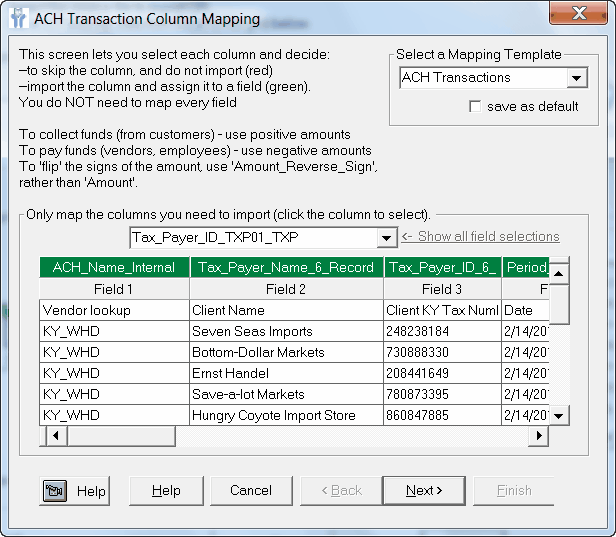Click the Seven Seas Imports cell
Image resolution: width=616 pixels, height=537 pixels.
pyautogui.click(x=286, y=331)
